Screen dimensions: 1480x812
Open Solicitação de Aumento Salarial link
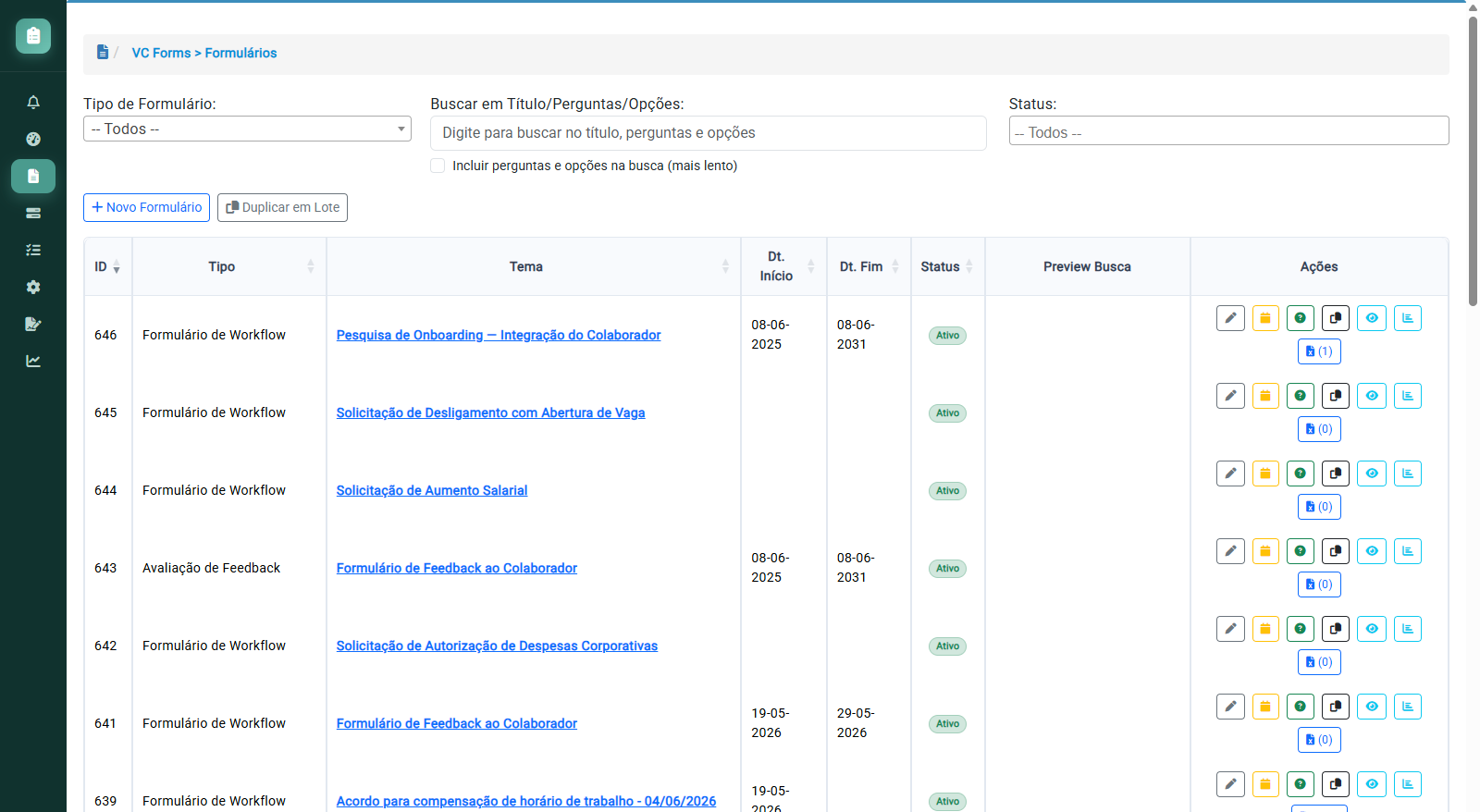(x=432, y=490)
